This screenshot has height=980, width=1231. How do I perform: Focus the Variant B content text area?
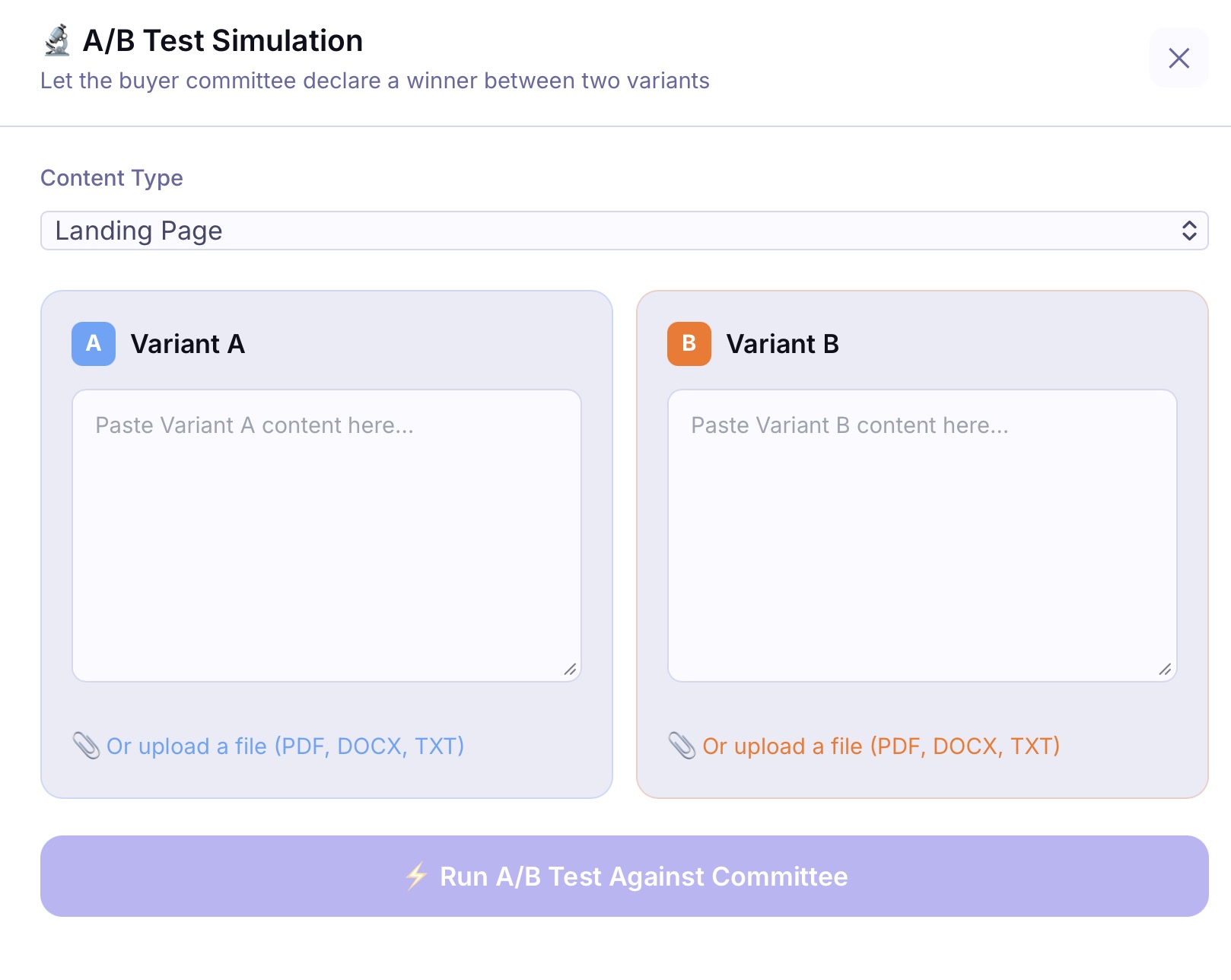point(922,536)
